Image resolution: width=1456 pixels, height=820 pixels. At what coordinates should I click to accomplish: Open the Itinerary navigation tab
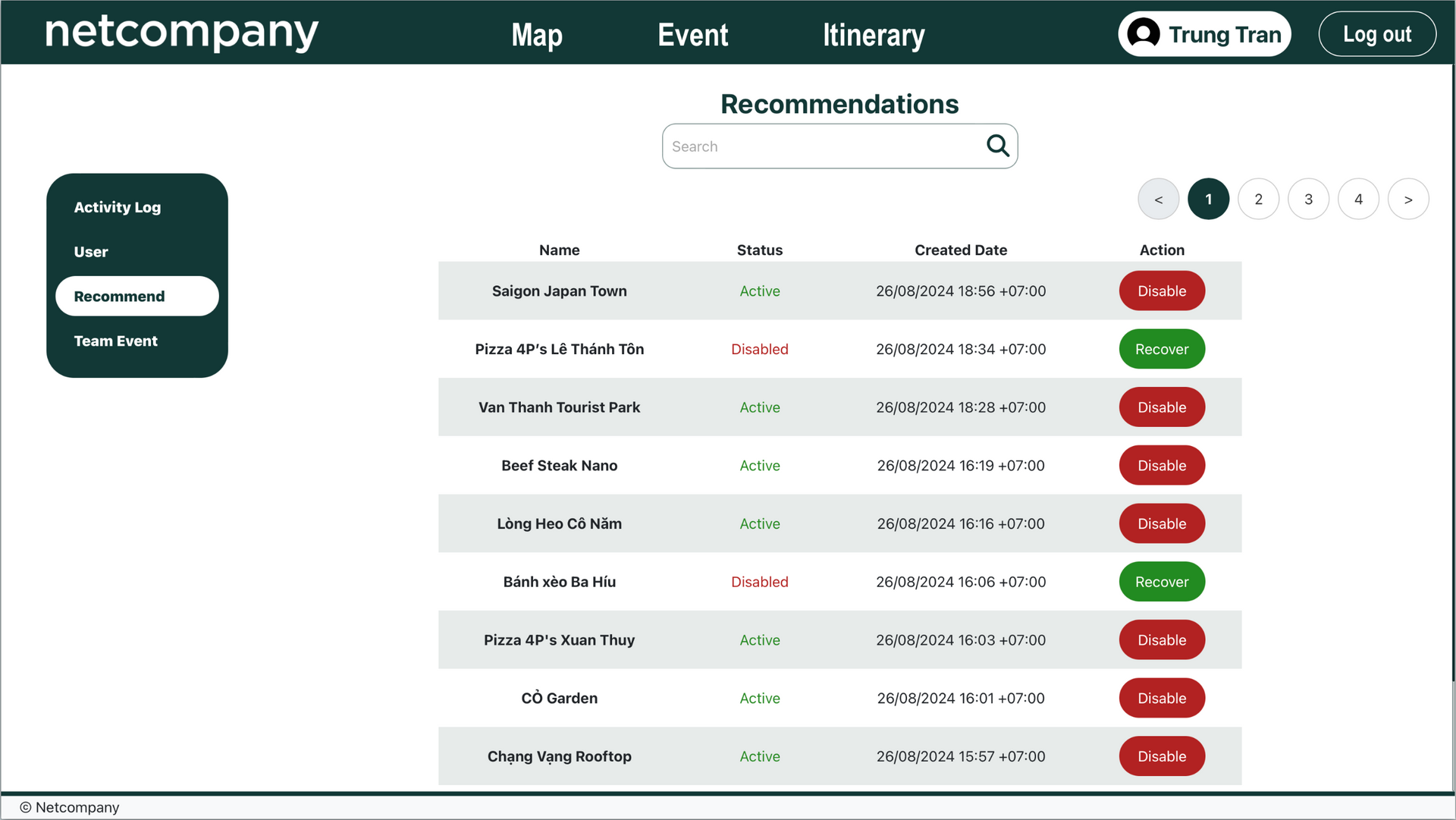tap(874, 35)
